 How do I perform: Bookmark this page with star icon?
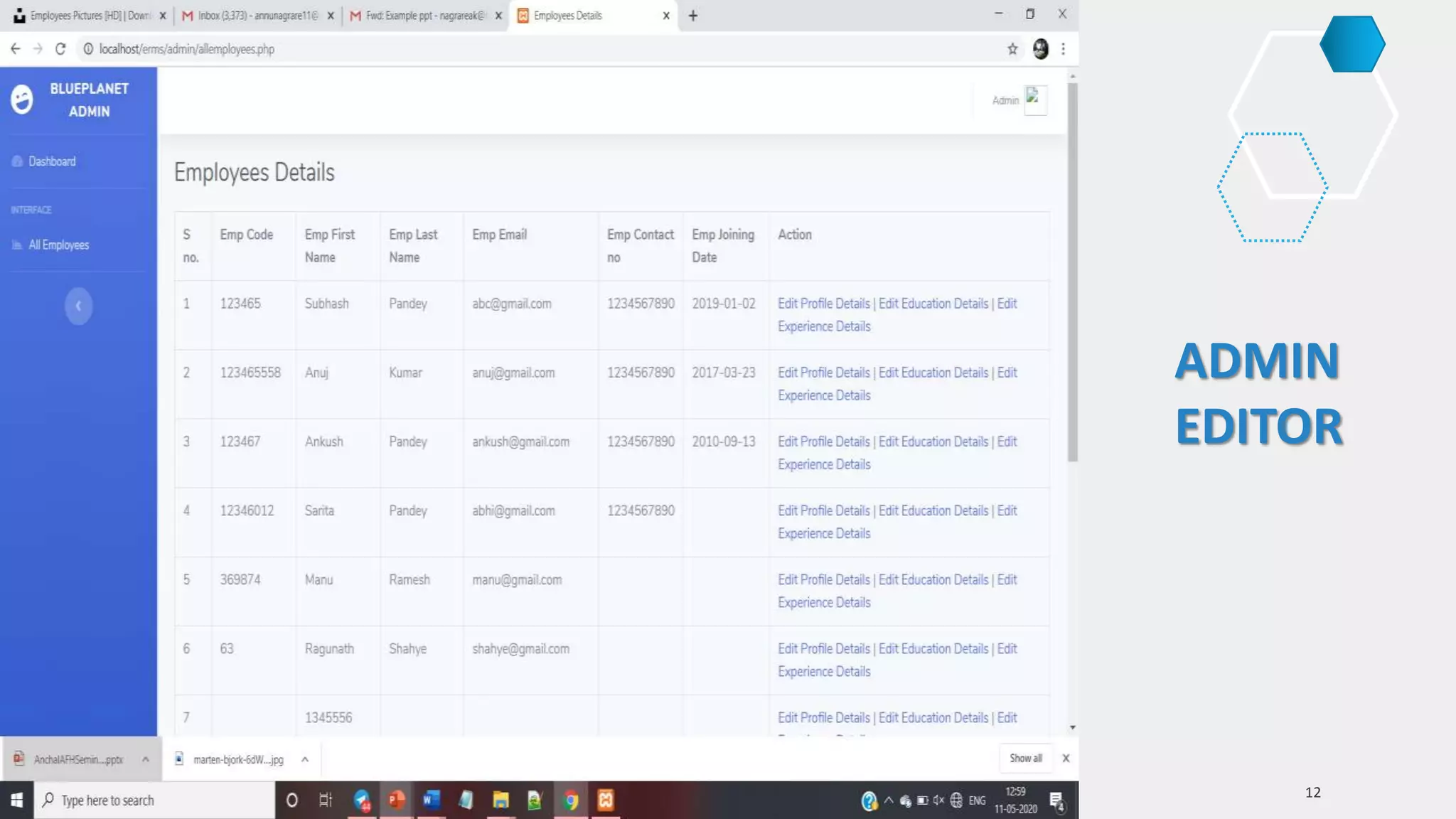(x=1012, y=49)
